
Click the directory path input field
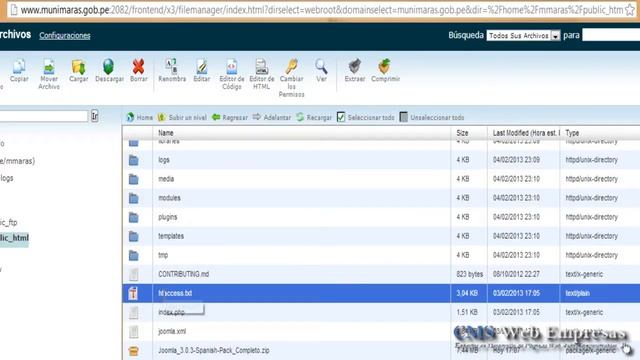[x=43, y=116]
